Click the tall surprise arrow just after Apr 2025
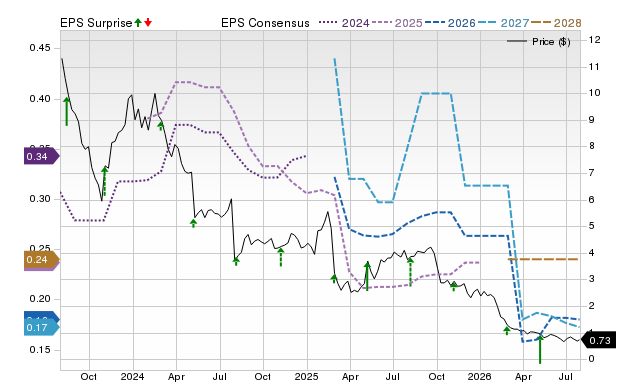The image size is (640, 382). [x=367, y=276]
